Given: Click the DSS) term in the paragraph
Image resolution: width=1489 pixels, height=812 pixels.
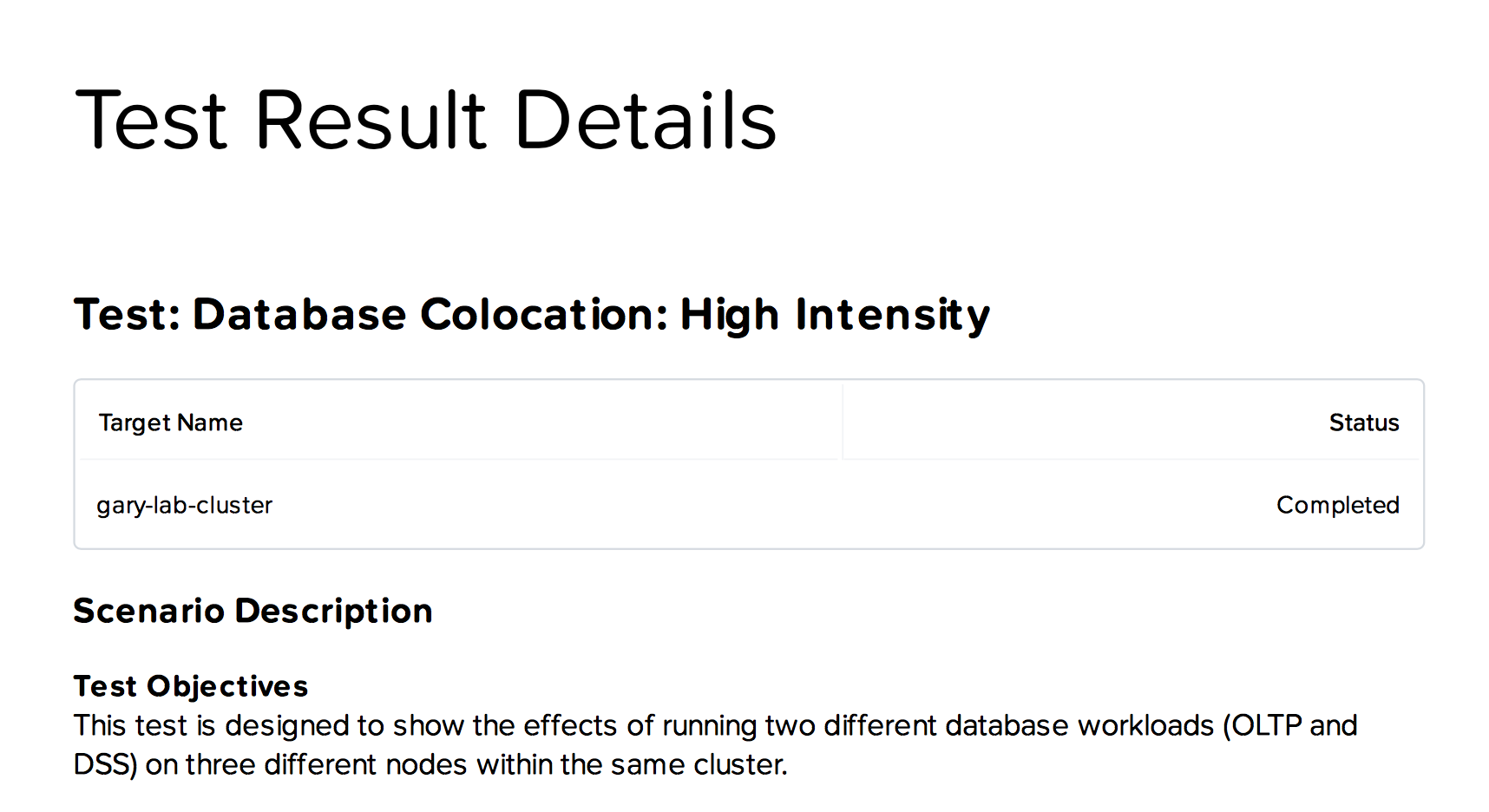Looking at the screenshot, I should tap(106, 764).
